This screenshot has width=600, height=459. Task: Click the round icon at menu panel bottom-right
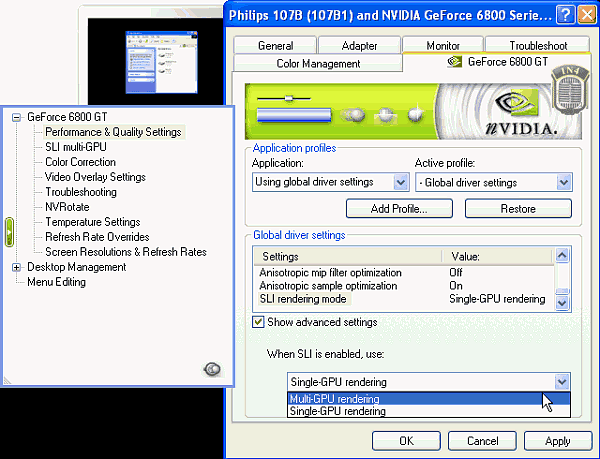point(212,369)
